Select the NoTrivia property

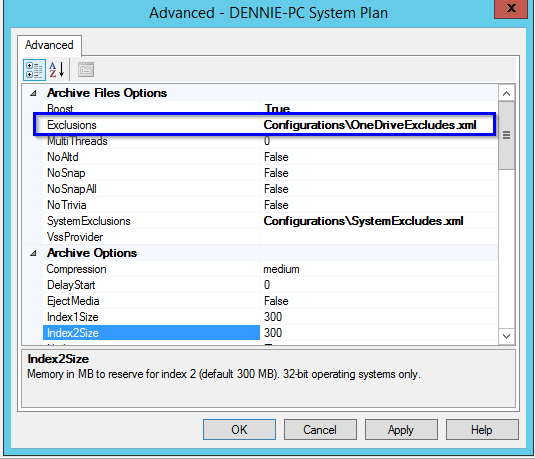click(x=67, y=205)
